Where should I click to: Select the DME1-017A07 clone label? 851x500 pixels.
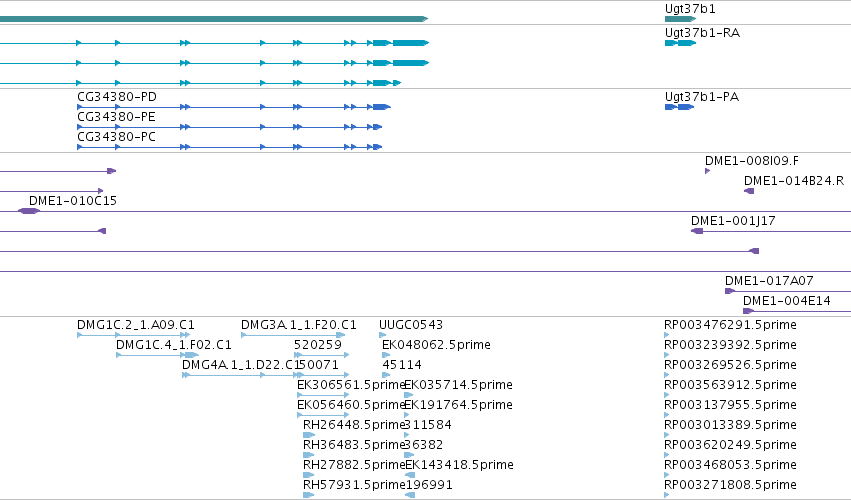click(769, 281)
